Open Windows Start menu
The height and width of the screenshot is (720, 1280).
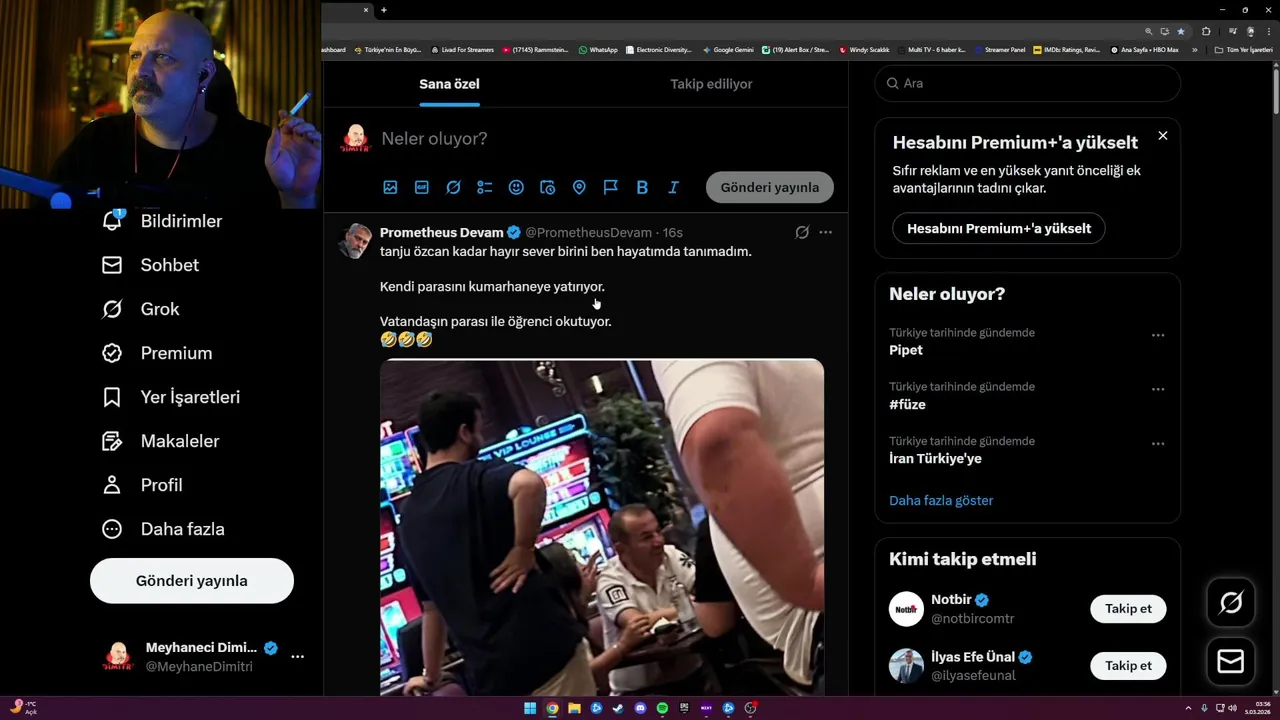[x=530, y=708]
